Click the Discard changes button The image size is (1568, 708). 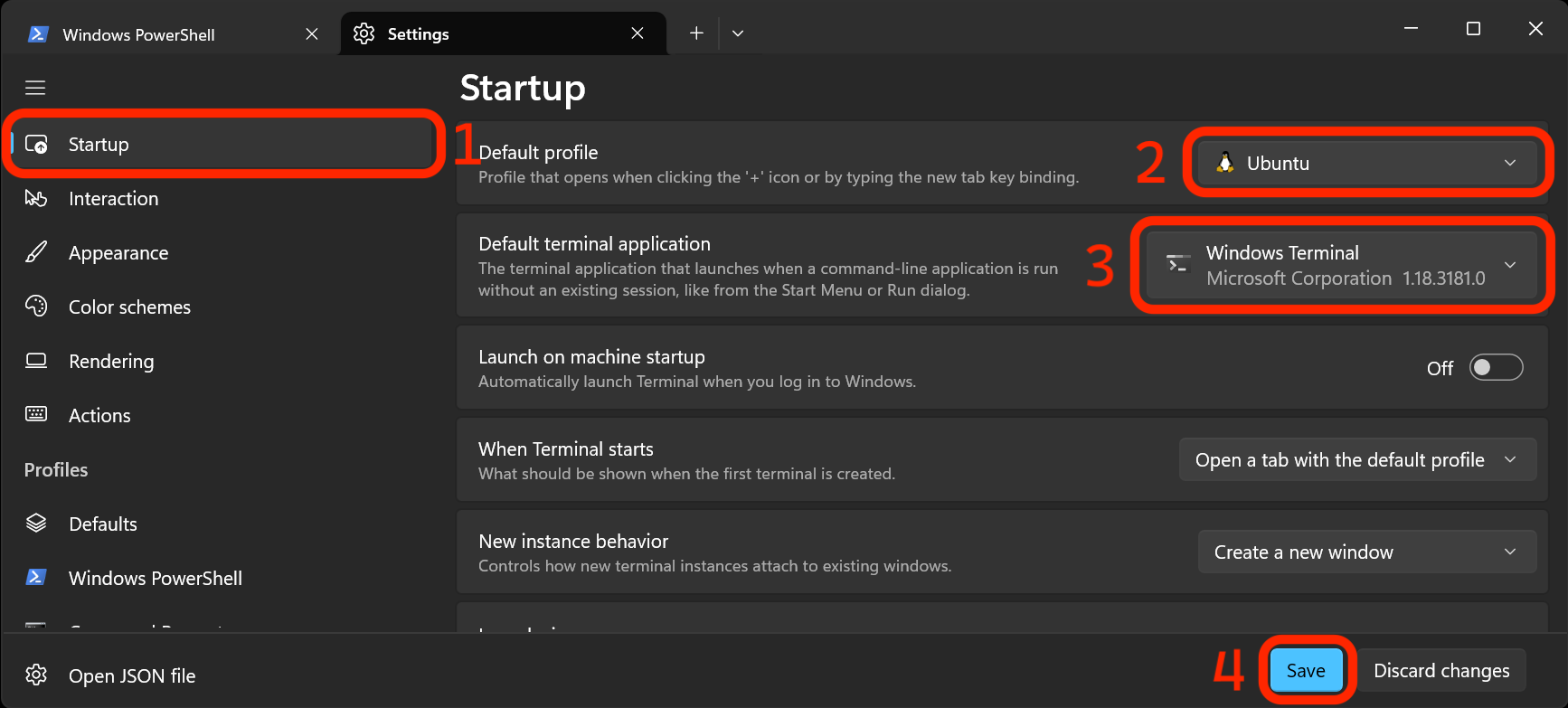point(1441,671)
